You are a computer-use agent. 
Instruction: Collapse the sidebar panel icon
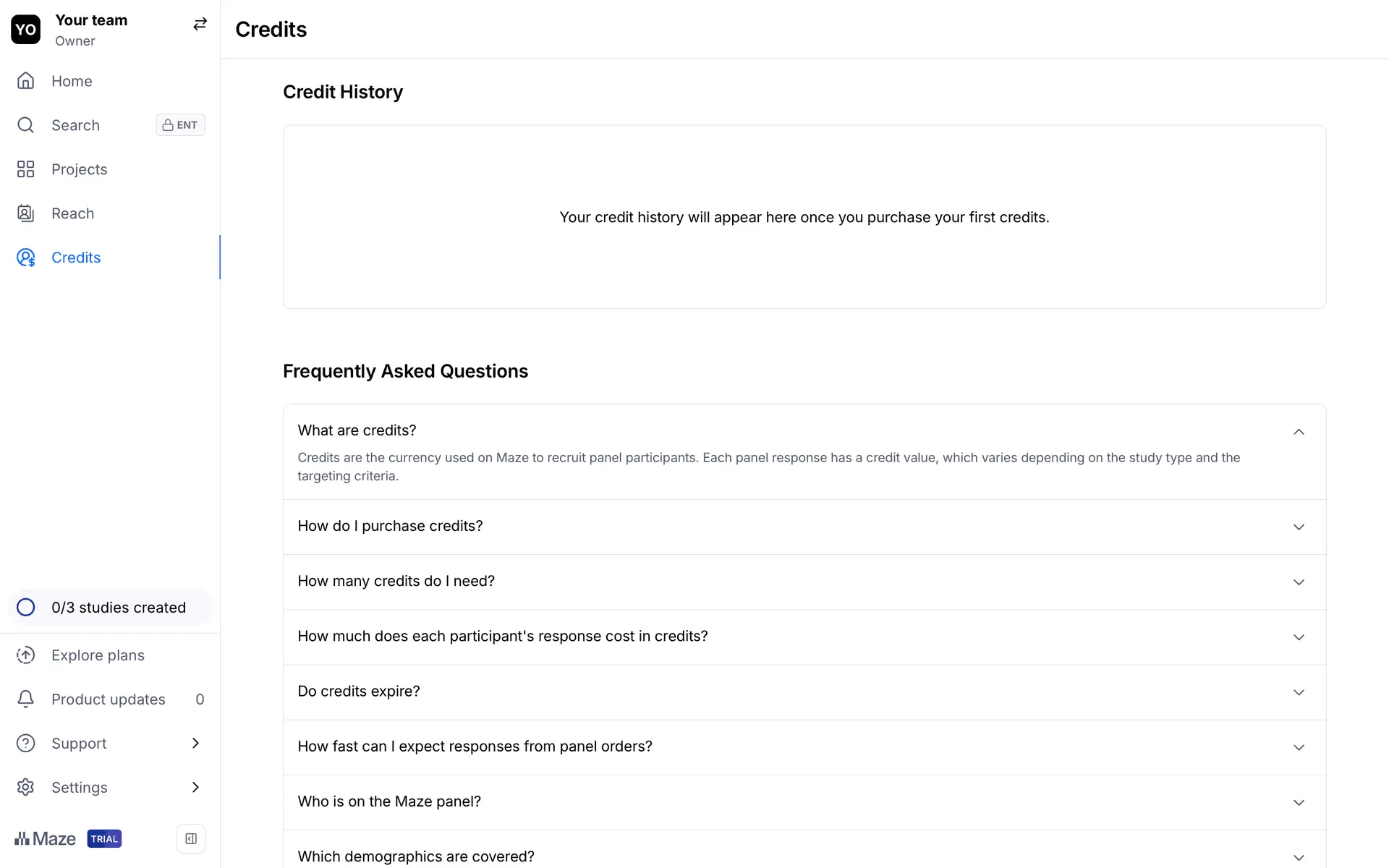[x=191, y=839]
